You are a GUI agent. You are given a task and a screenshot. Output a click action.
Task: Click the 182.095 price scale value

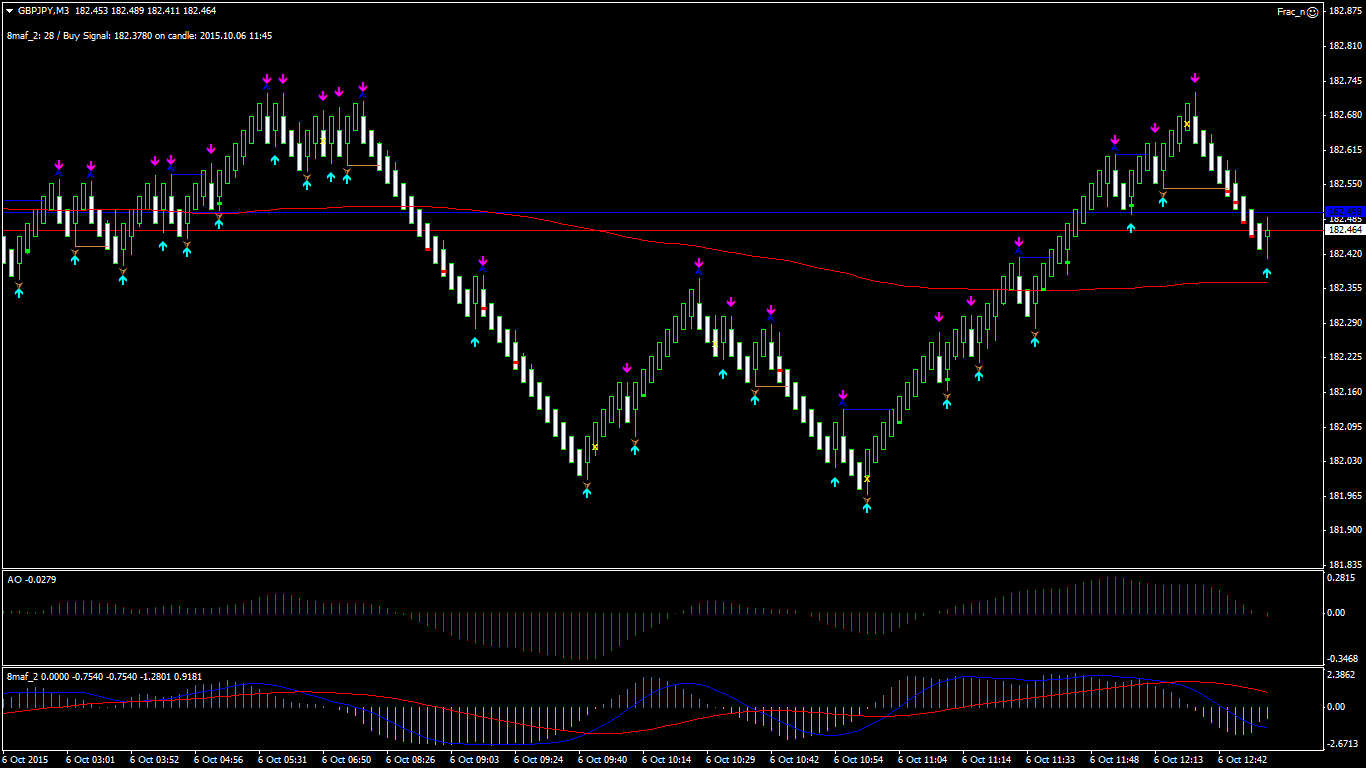tap(1345, 427)
